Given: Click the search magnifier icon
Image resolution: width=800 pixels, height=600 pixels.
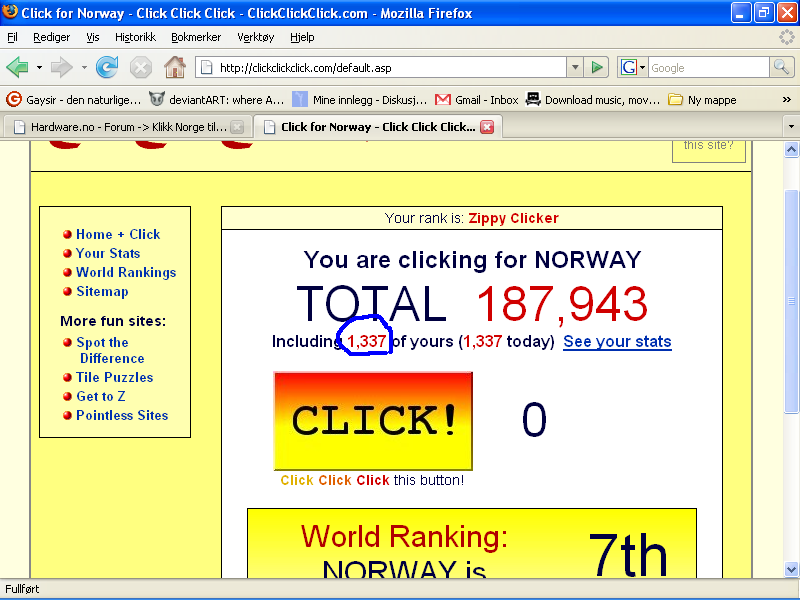Looking at the screenshot, I should tap(781, 67).
